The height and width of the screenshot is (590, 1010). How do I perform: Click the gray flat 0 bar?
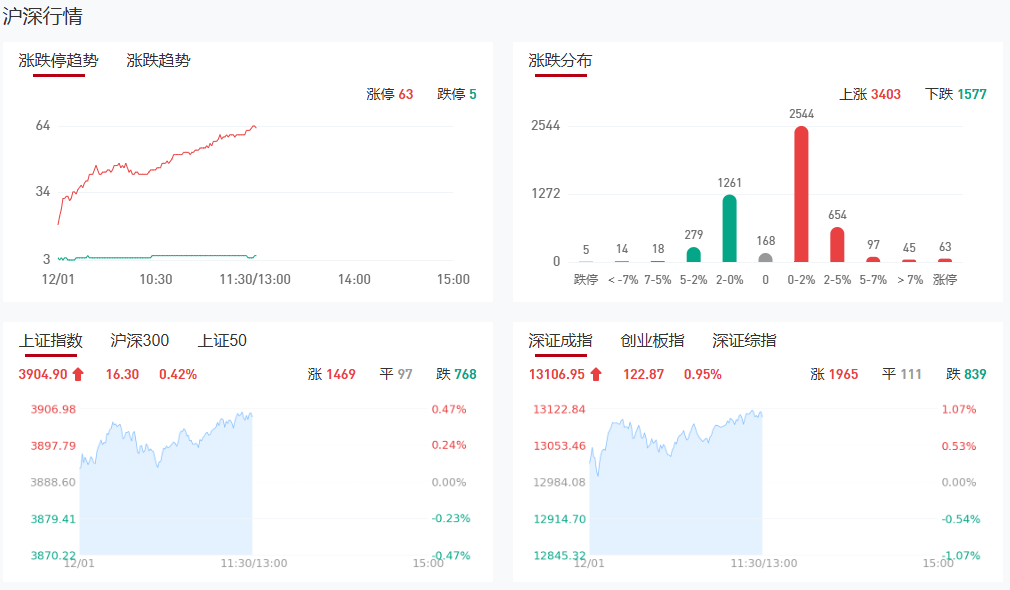pos(766,257)
